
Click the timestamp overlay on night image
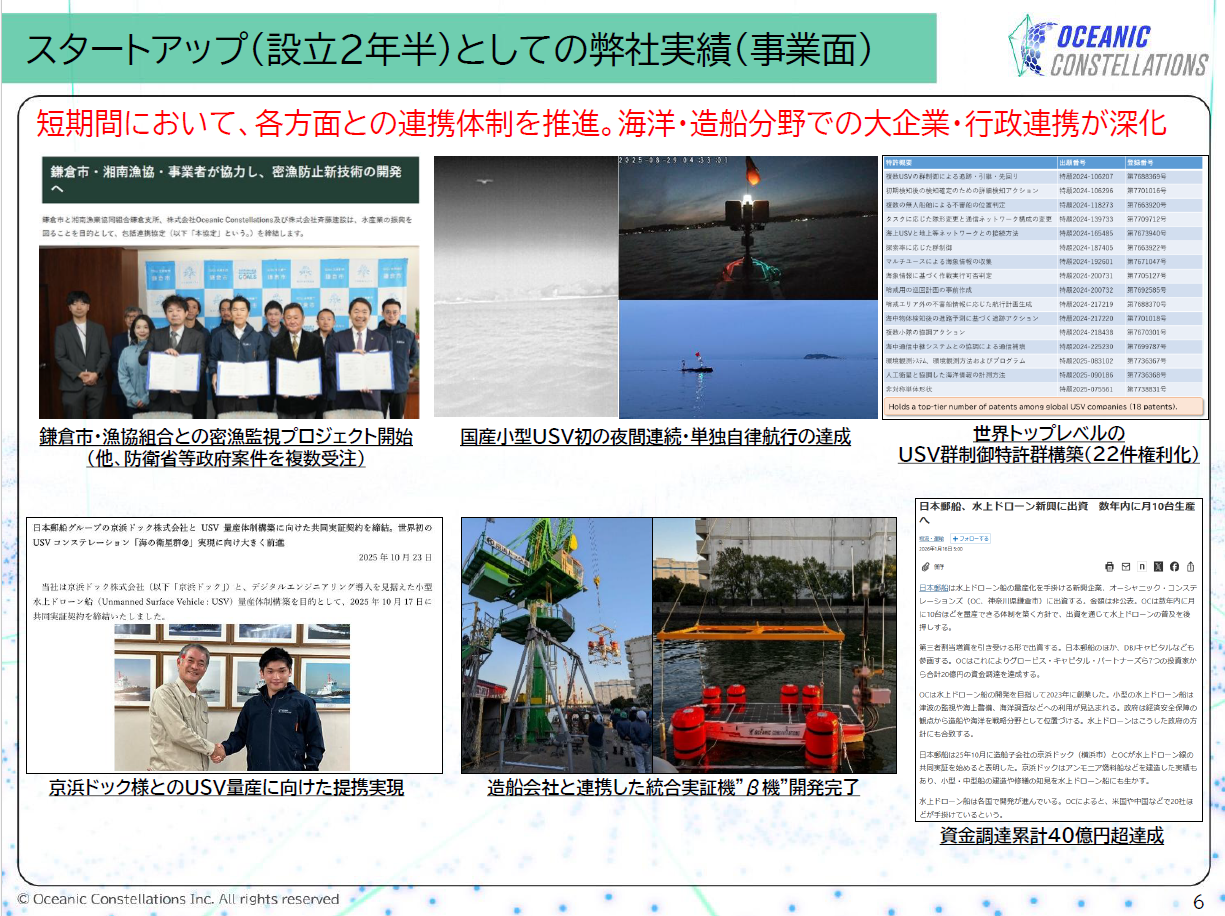(673, 161)
